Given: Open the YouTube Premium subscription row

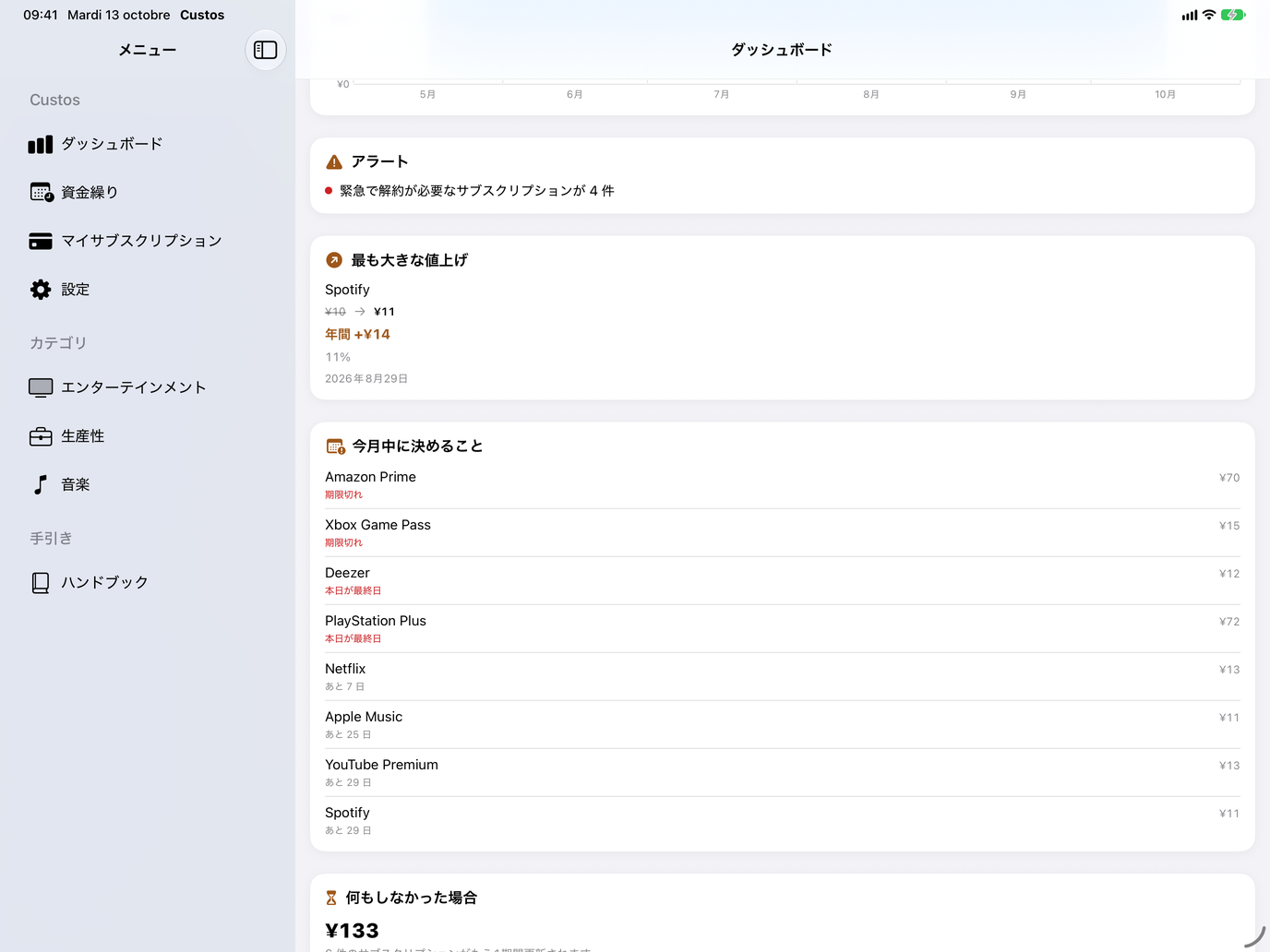Looking at the screenshot, I should (783, 773).
